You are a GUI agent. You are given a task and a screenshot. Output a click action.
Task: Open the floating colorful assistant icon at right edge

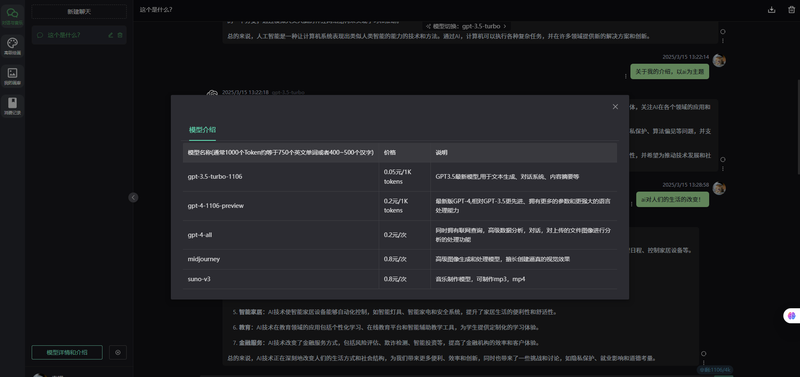pyautogui.click(x=791, y=316)
